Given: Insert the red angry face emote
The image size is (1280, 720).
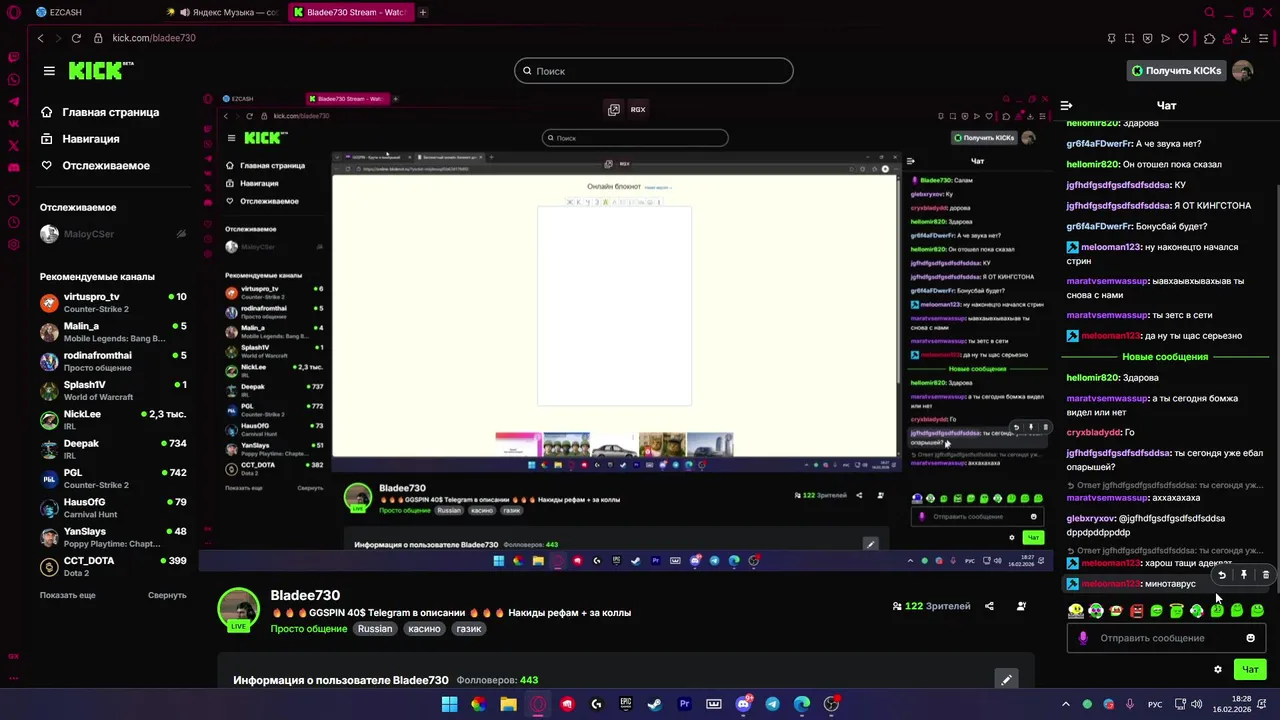Looking at the screenshot, I should tap(1136, 610).
